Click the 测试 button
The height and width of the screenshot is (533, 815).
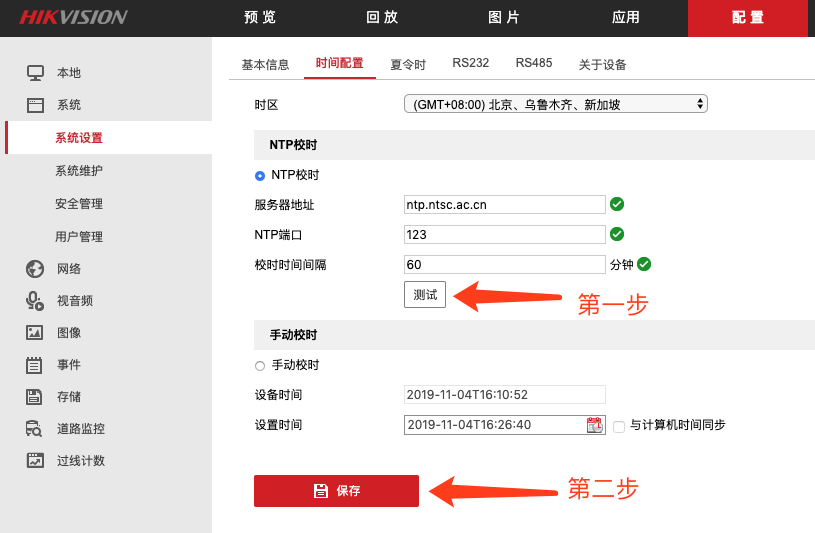[x=425, y=295]
